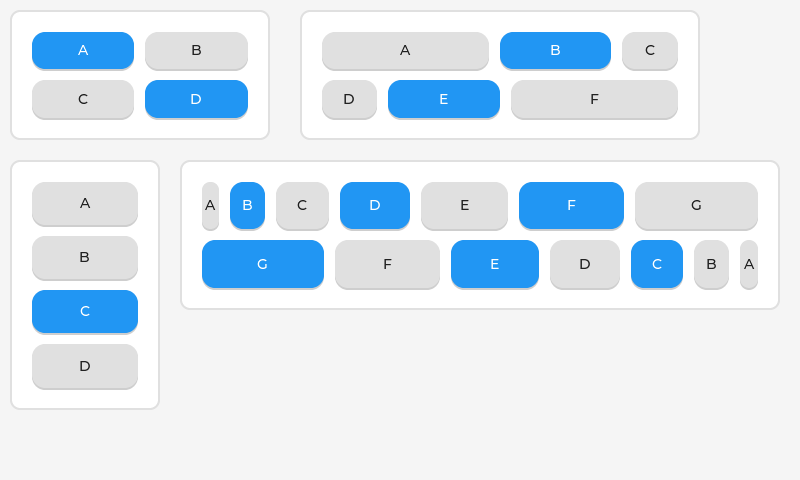The image size is (800, 480).
Task: Turn off blue D in the four-button grid
Action: [x=196, y=98]
